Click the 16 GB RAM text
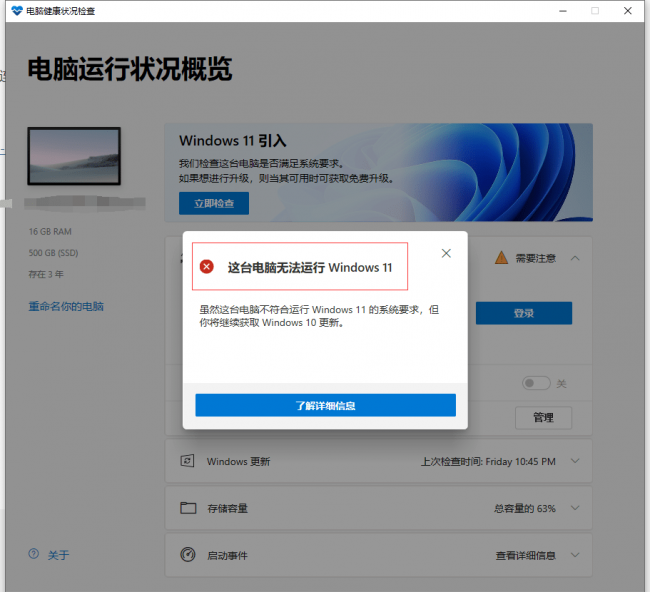Viewport: 650px width, 592px height. pyautogui.click(x=50, y=231)
